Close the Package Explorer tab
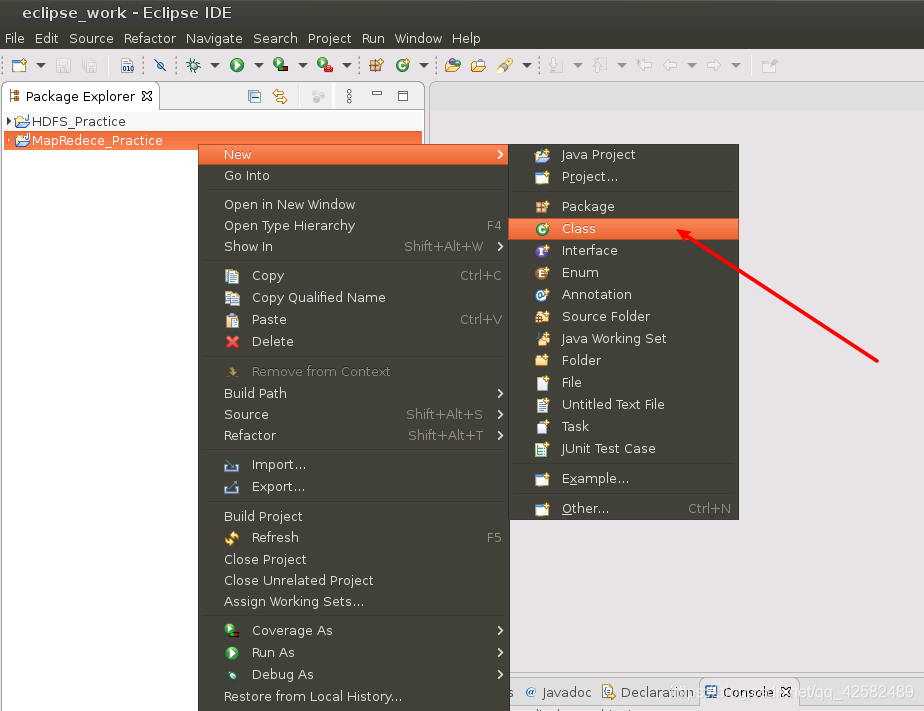 click(x=147, y=95)
